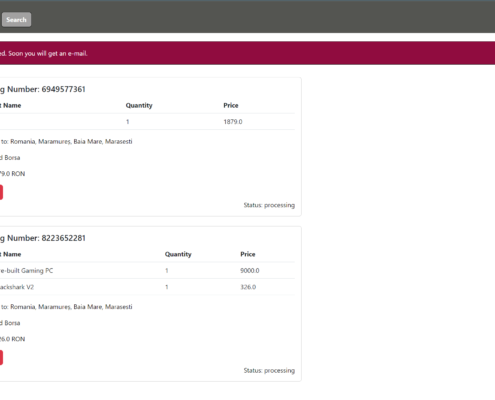Viewport: 495px width, 400px height.
Task: Click the e-mail notification banner message
Action: 44,53
